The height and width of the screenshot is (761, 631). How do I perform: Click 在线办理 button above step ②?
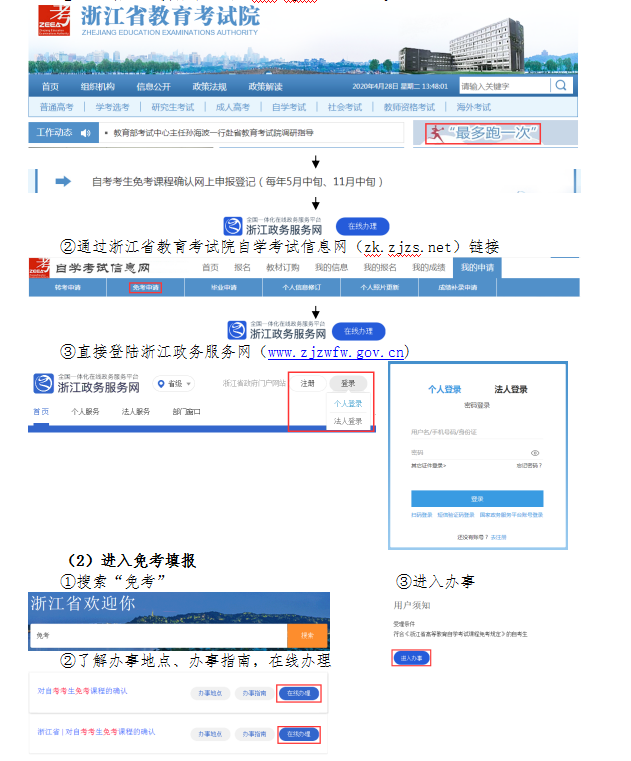[362, 226]
